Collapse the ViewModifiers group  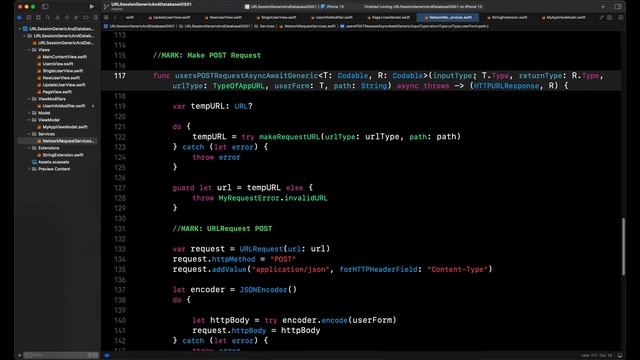[x=29, y=99]
